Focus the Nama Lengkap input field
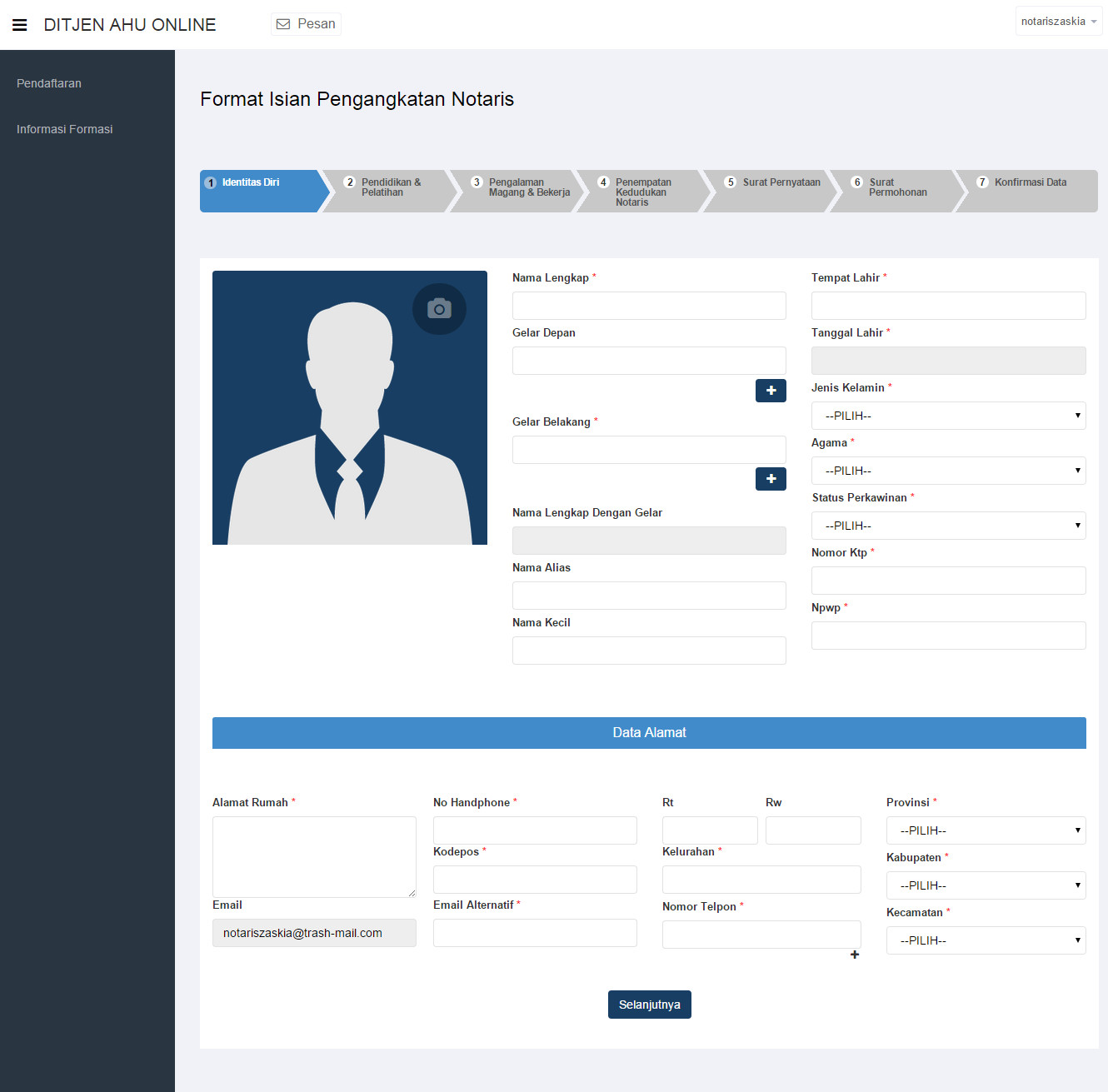This screenshot has width=1108, height=1092. tap(649, 306)
